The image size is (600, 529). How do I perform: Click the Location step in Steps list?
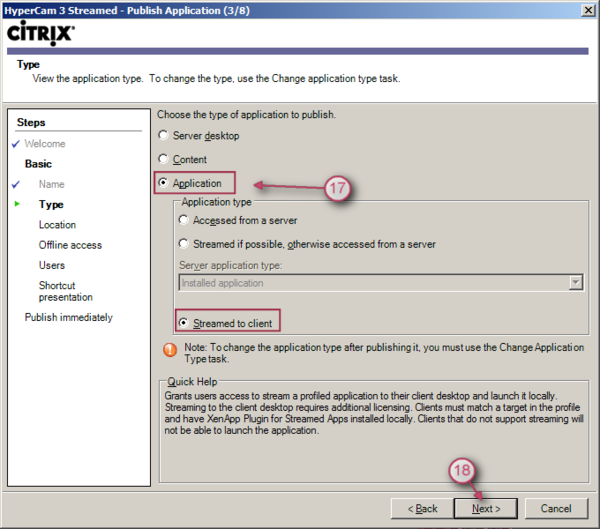[57, 225]
